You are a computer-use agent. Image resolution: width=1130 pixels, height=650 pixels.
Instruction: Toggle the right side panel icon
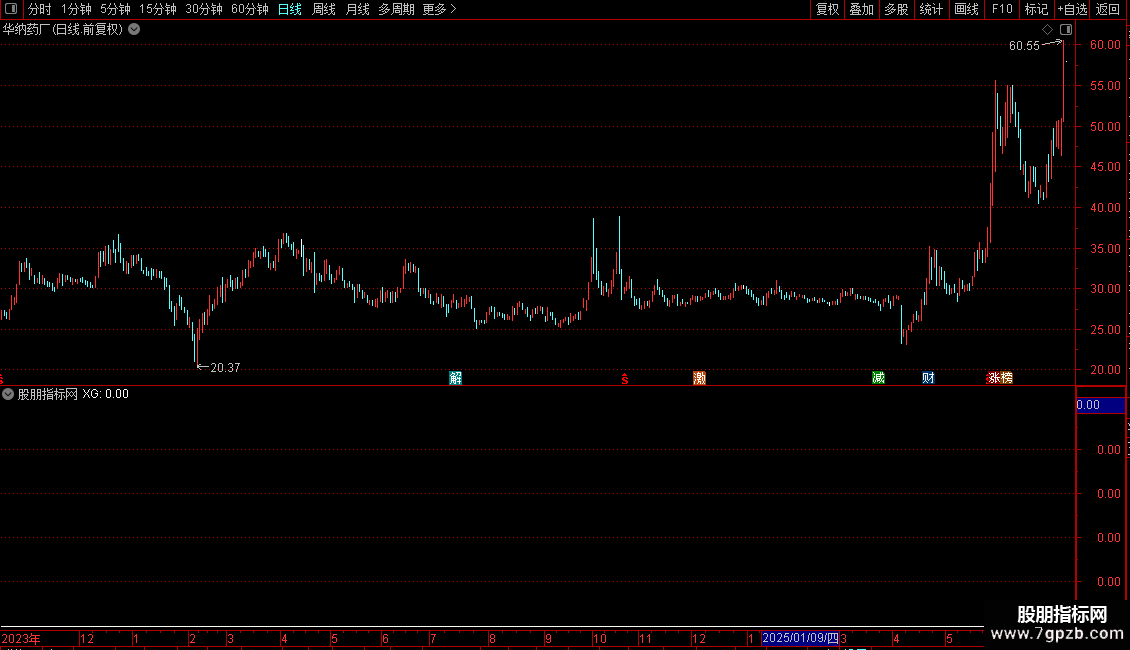click(1066, 30)
